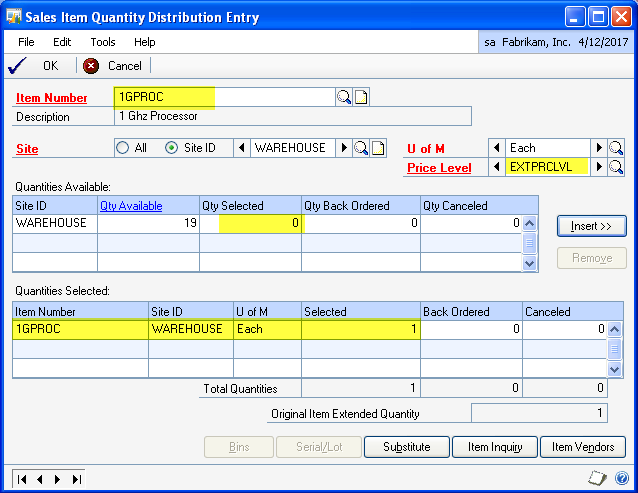Click the Bins button
This screenshot has height=493, width=638.
tap(239, 447)
